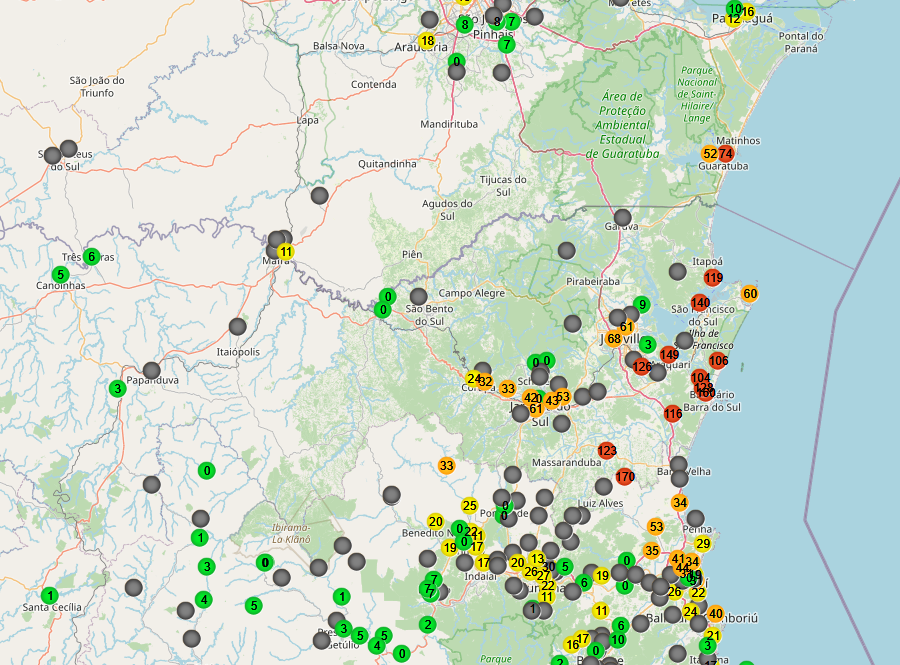900x665 pixels.
Task: Click the green 3 marker near Papanduva
Action: point(117,388)
